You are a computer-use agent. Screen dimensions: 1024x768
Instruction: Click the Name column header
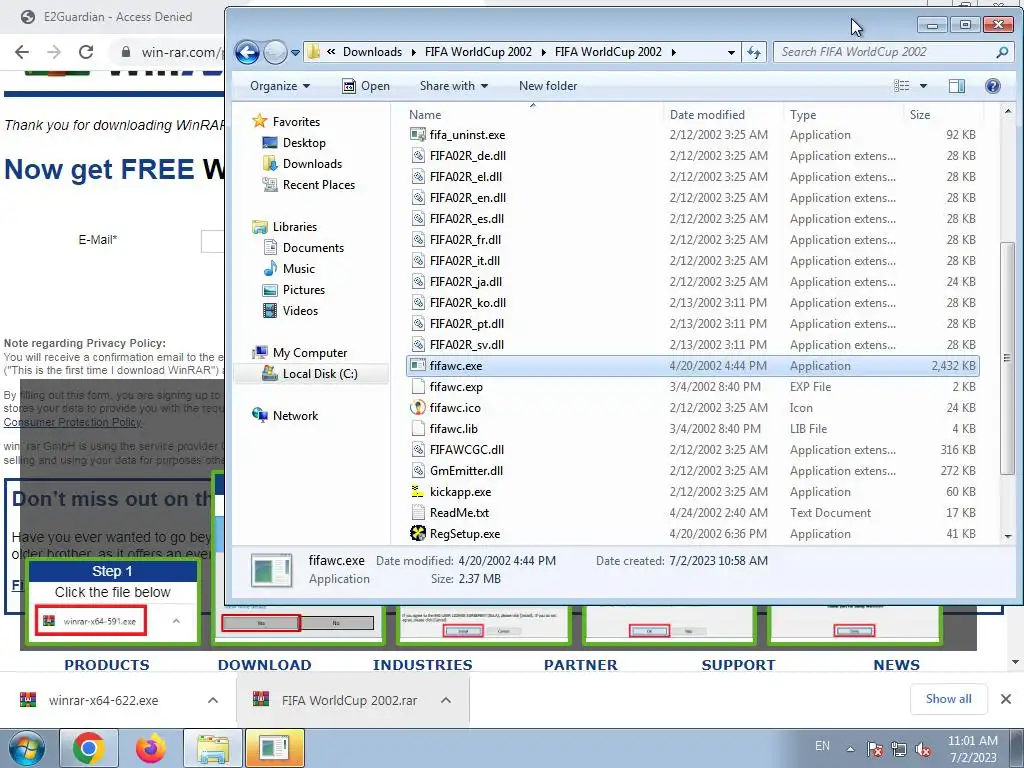click(425, 115)
